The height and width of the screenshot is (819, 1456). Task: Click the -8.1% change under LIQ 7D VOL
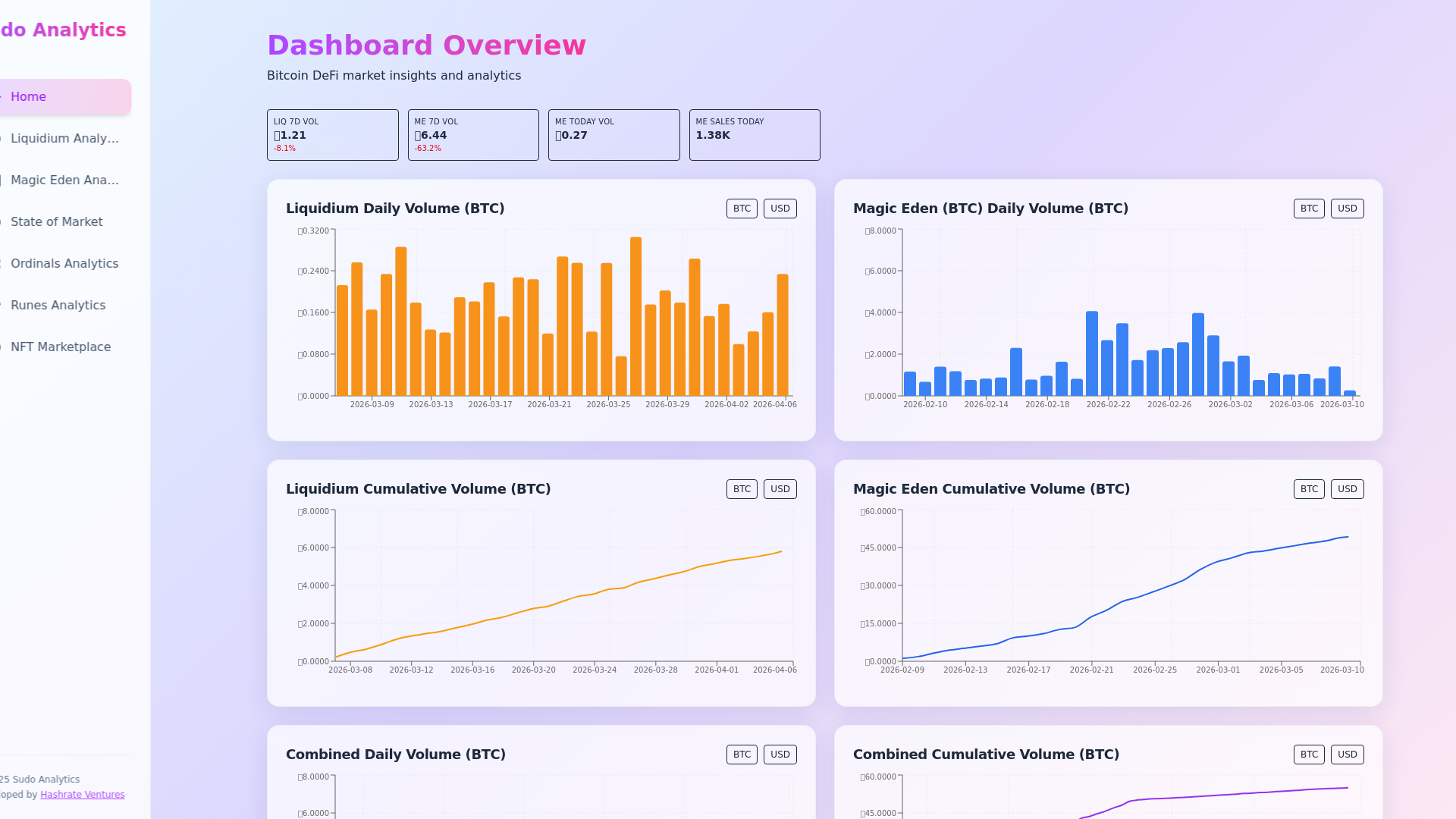pyautogui.click(x=285, y=149)
